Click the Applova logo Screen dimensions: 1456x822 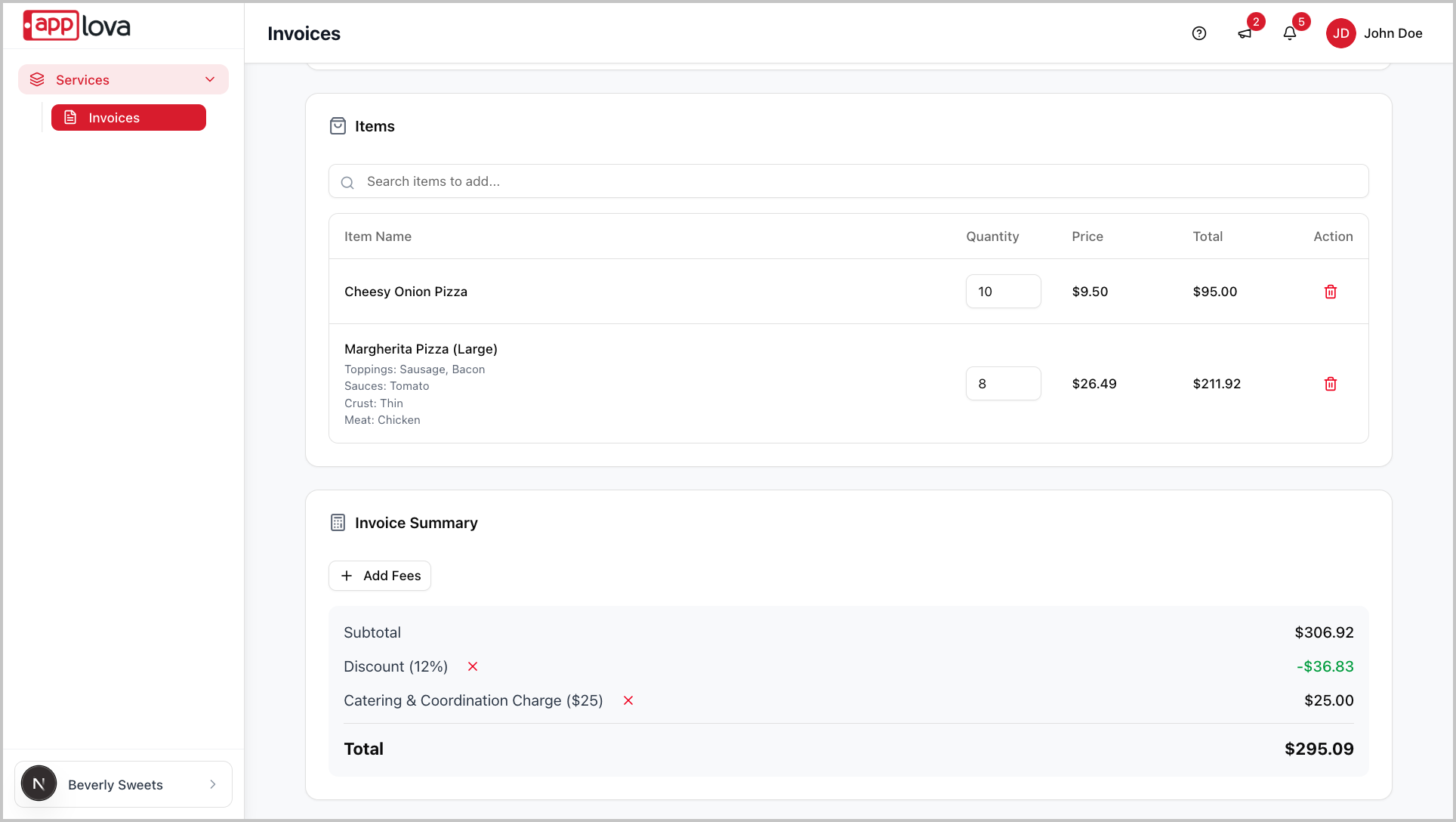[77, 26]
